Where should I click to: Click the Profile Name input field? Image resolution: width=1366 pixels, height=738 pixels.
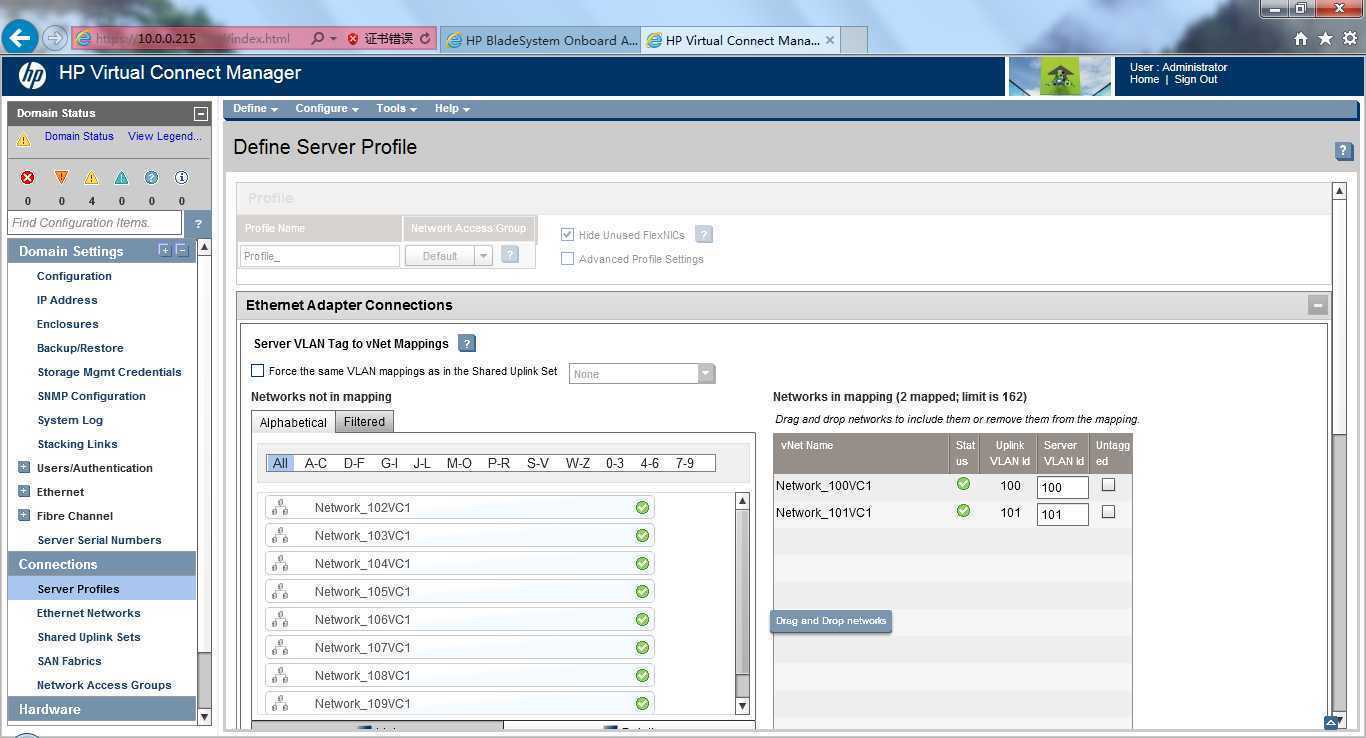pyautogui.click(x=319, y=256)
